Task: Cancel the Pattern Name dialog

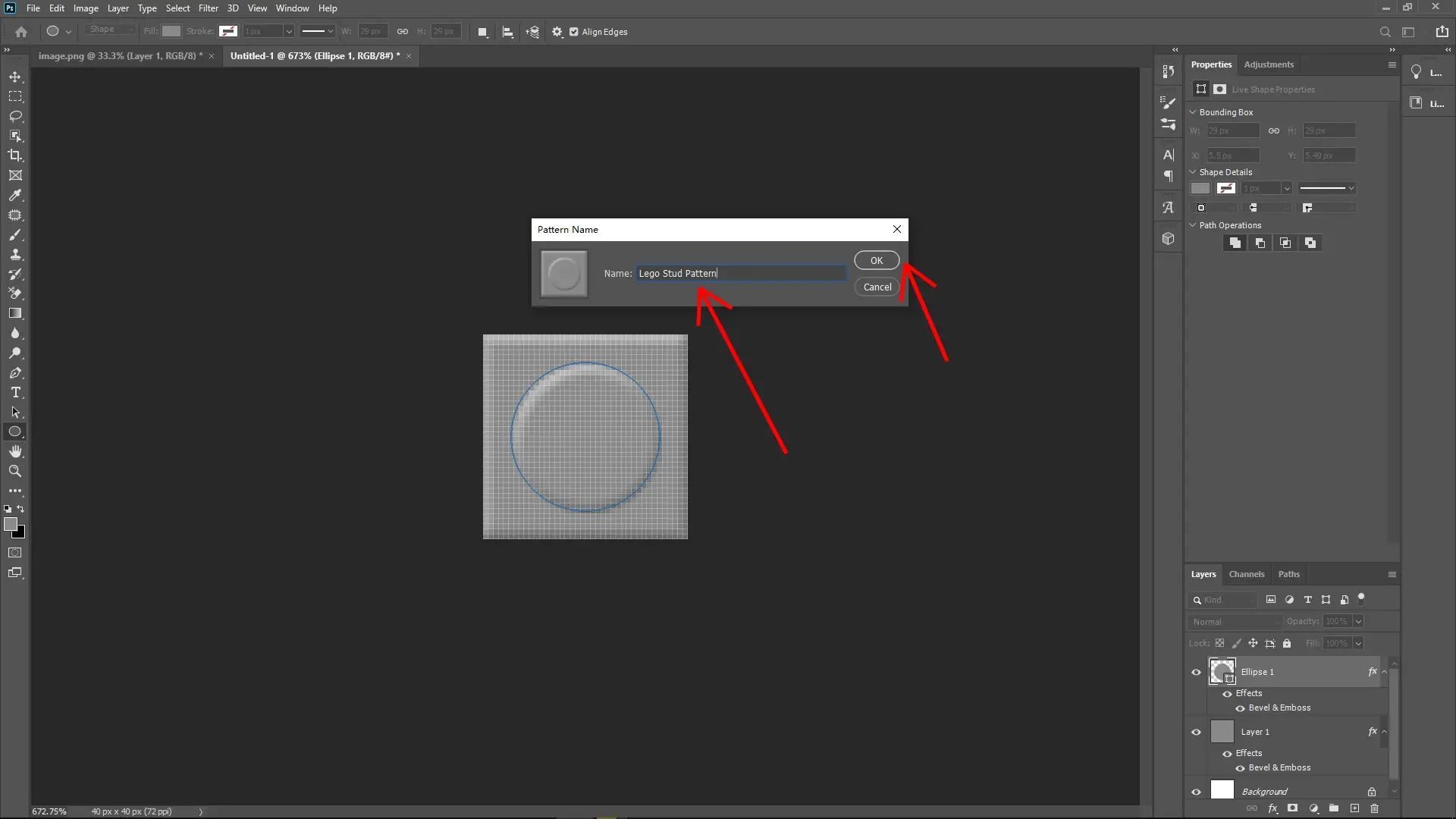Action: coord(877,287)
